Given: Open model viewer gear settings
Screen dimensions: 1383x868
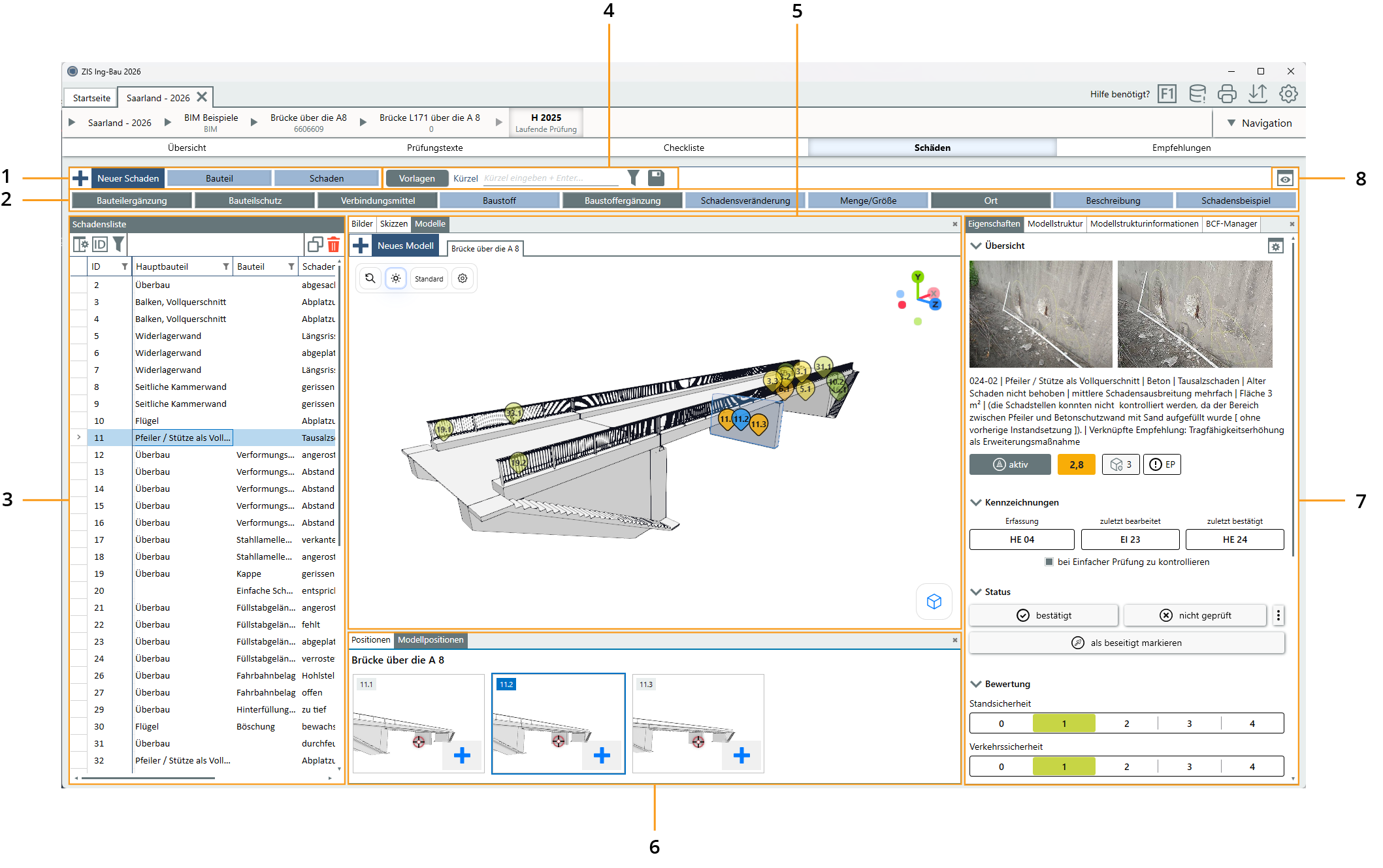Looking at the screenshot, I should coord(463,278).
